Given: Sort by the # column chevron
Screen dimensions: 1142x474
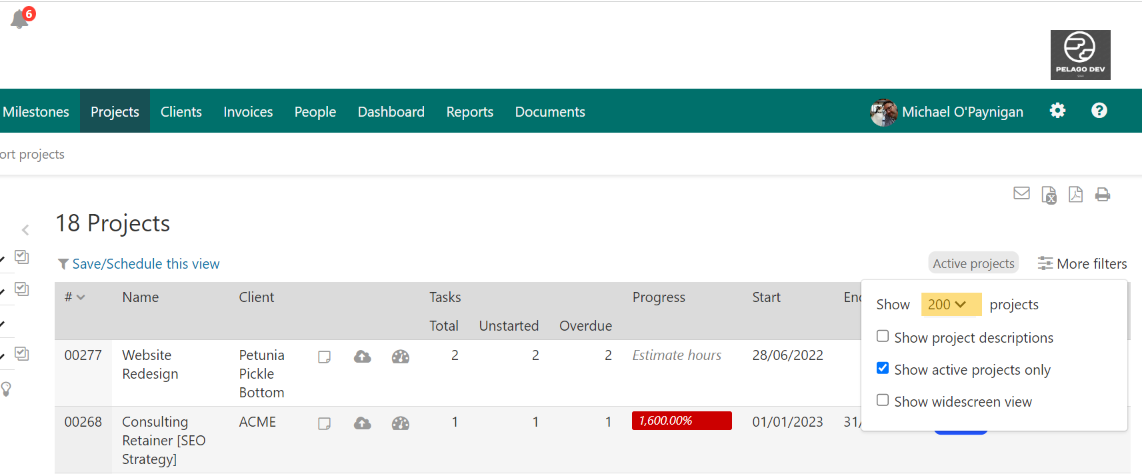Looking at the screenshot, I should point(81,297).
